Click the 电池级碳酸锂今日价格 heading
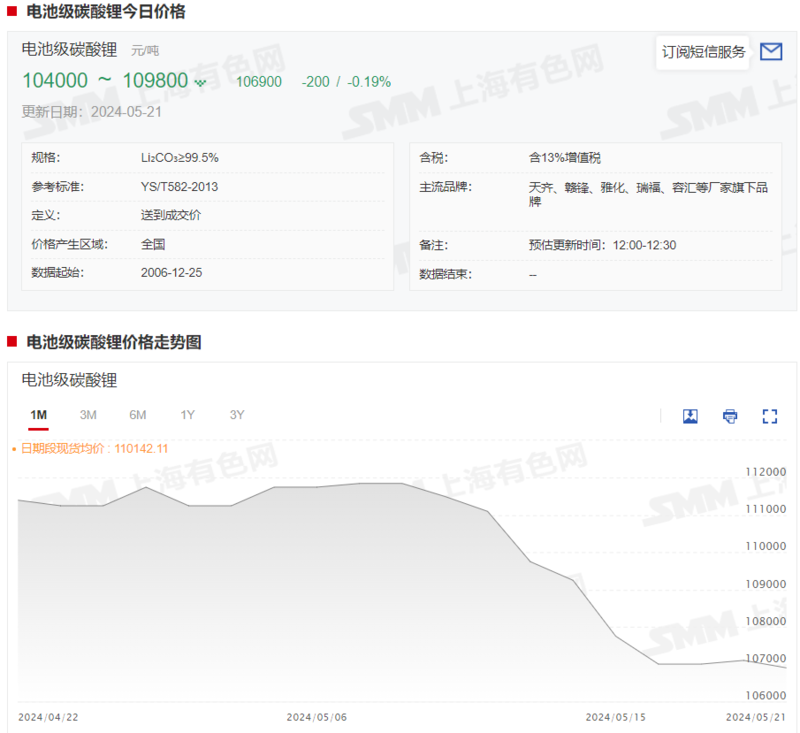Screen dimensions: 800x733 (106, 11)
